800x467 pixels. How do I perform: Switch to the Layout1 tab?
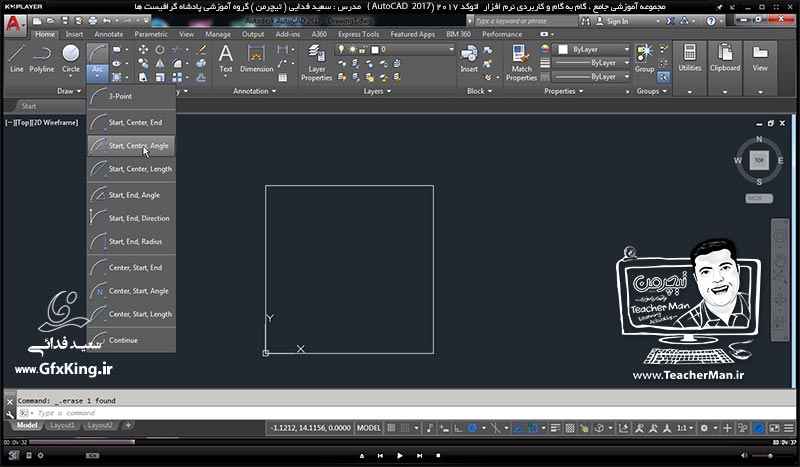coord(62,425)
